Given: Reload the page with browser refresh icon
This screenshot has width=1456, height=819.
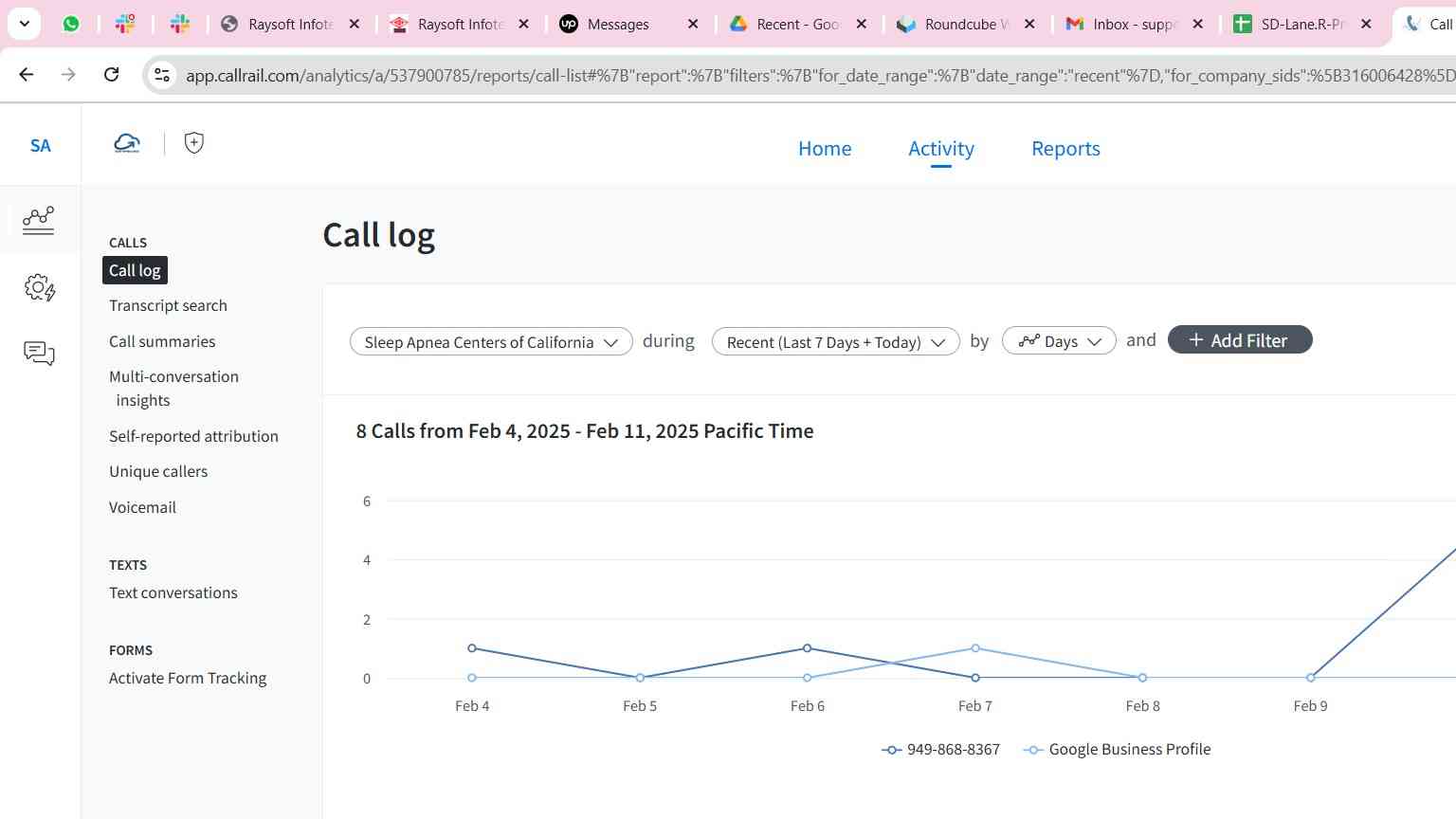Looking at the screenshot, I should coord(112,75).
